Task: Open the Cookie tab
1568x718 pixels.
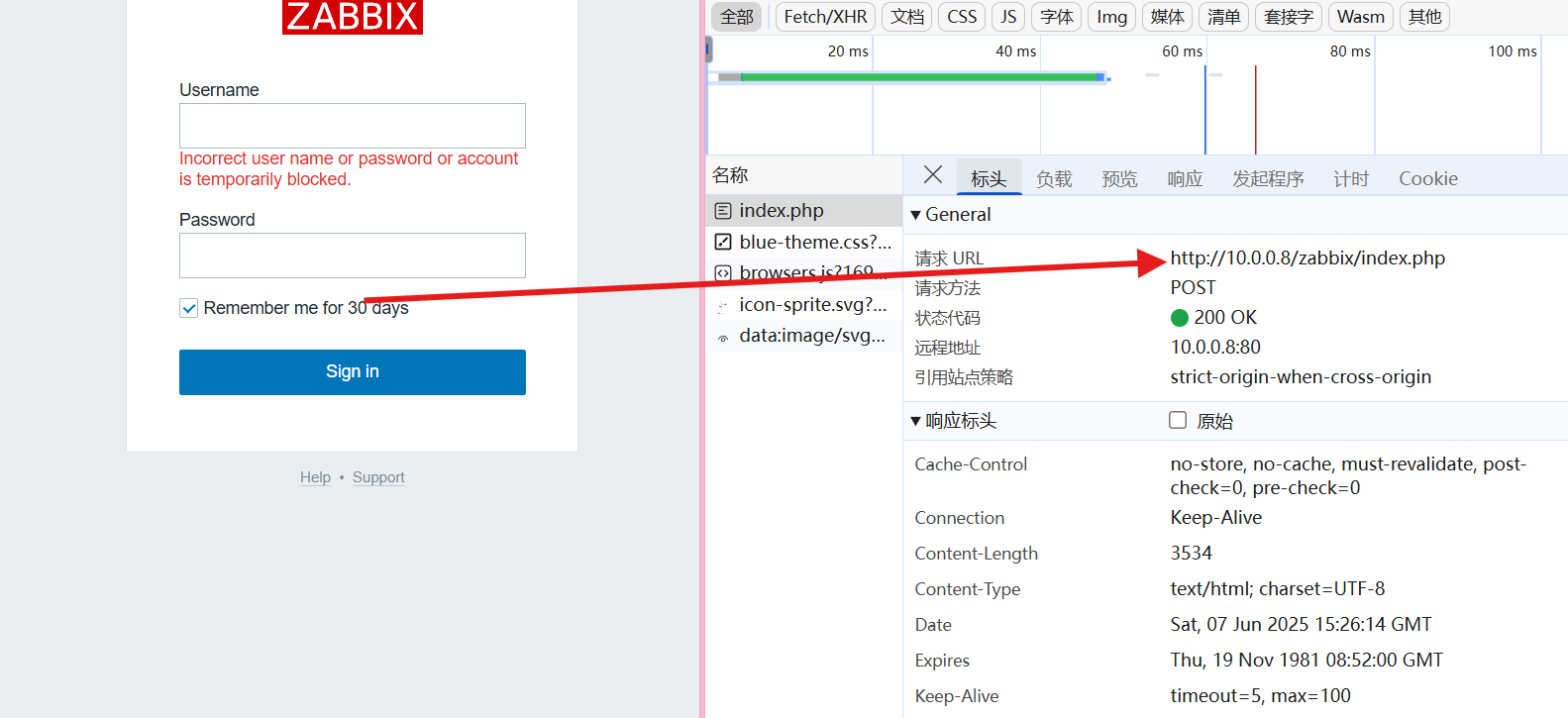Action: tap(1428, 179)
